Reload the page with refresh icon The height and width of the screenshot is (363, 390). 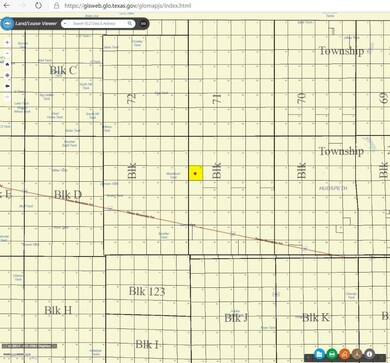(x=38, y=5)
